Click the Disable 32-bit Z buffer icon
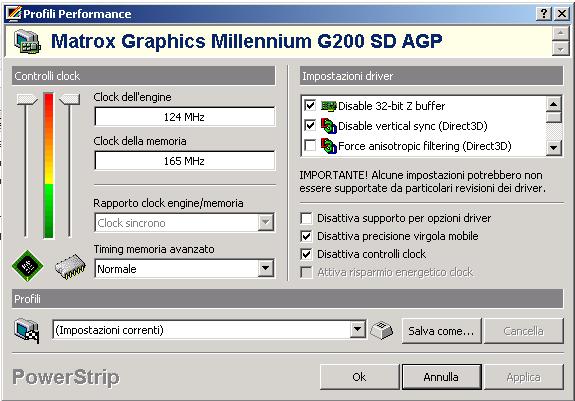The width and height of the screenshot is (575, 401). 329,106
